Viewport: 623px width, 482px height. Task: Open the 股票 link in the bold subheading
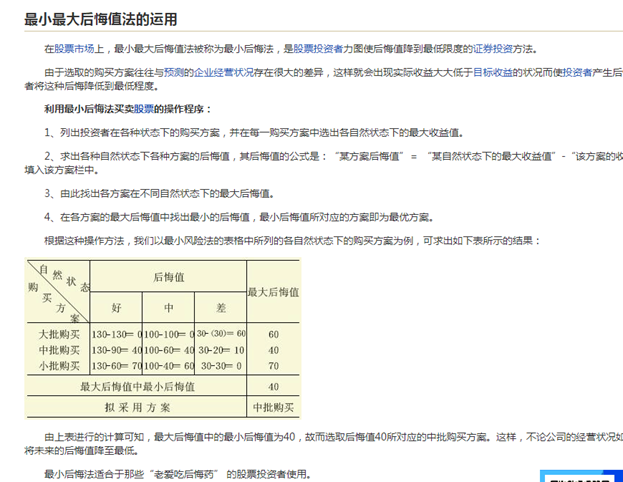pos(144,108)
